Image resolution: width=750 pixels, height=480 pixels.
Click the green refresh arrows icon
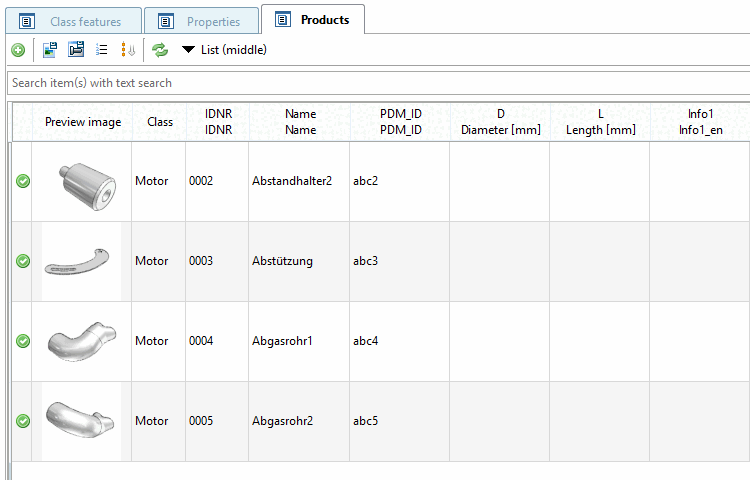tap(160, 50)
